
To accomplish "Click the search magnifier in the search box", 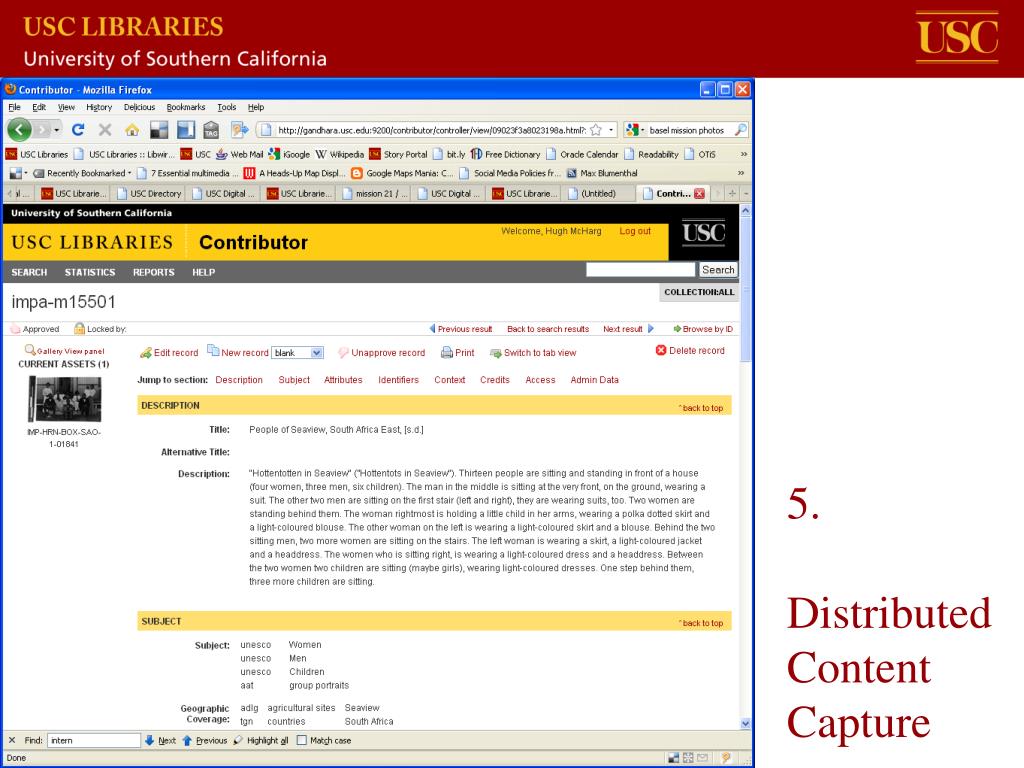I will click(x=740, y=130).
